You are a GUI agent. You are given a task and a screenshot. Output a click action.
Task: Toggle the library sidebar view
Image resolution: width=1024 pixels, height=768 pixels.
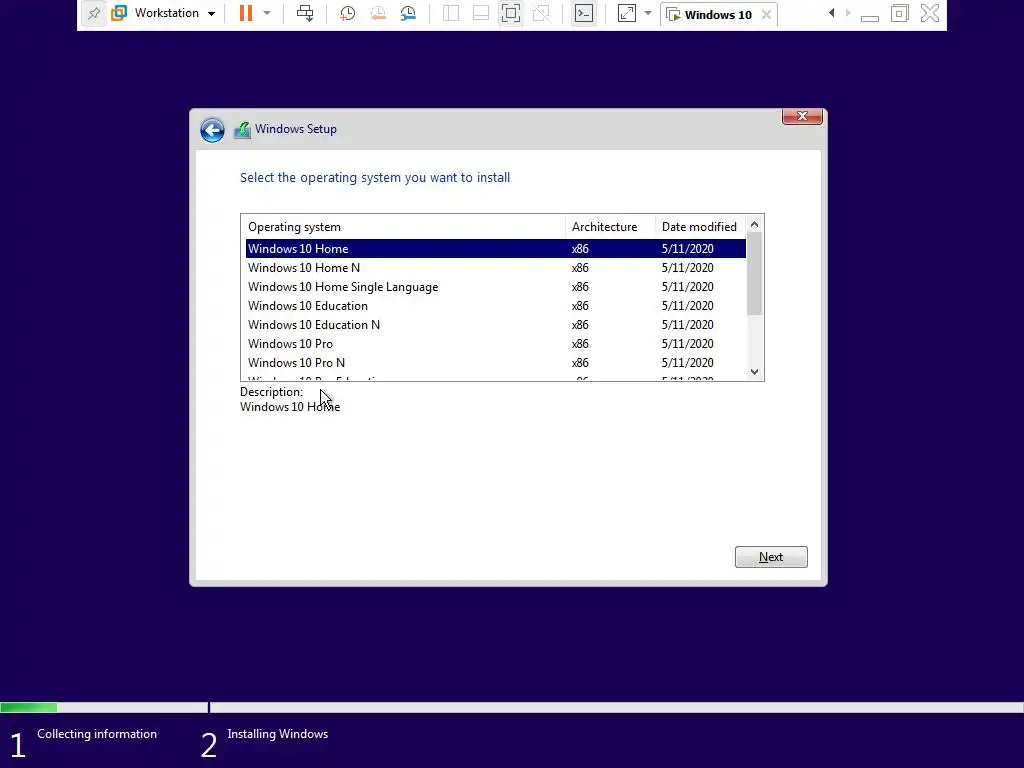[451, 13]
